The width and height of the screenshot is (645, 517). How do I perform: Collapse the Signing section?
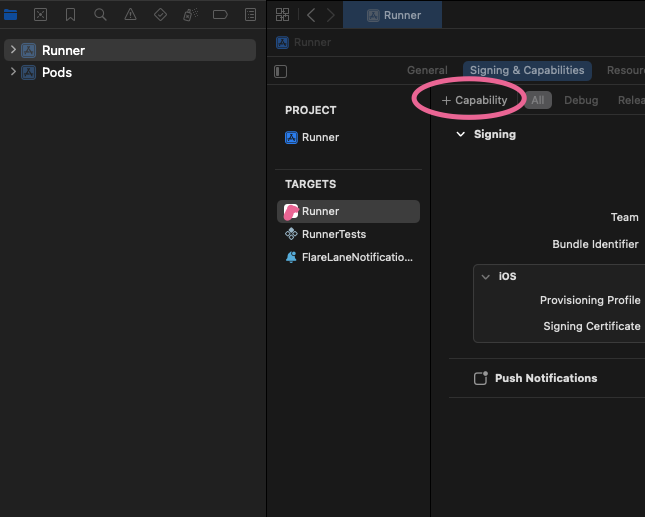[x=461, y=134]
